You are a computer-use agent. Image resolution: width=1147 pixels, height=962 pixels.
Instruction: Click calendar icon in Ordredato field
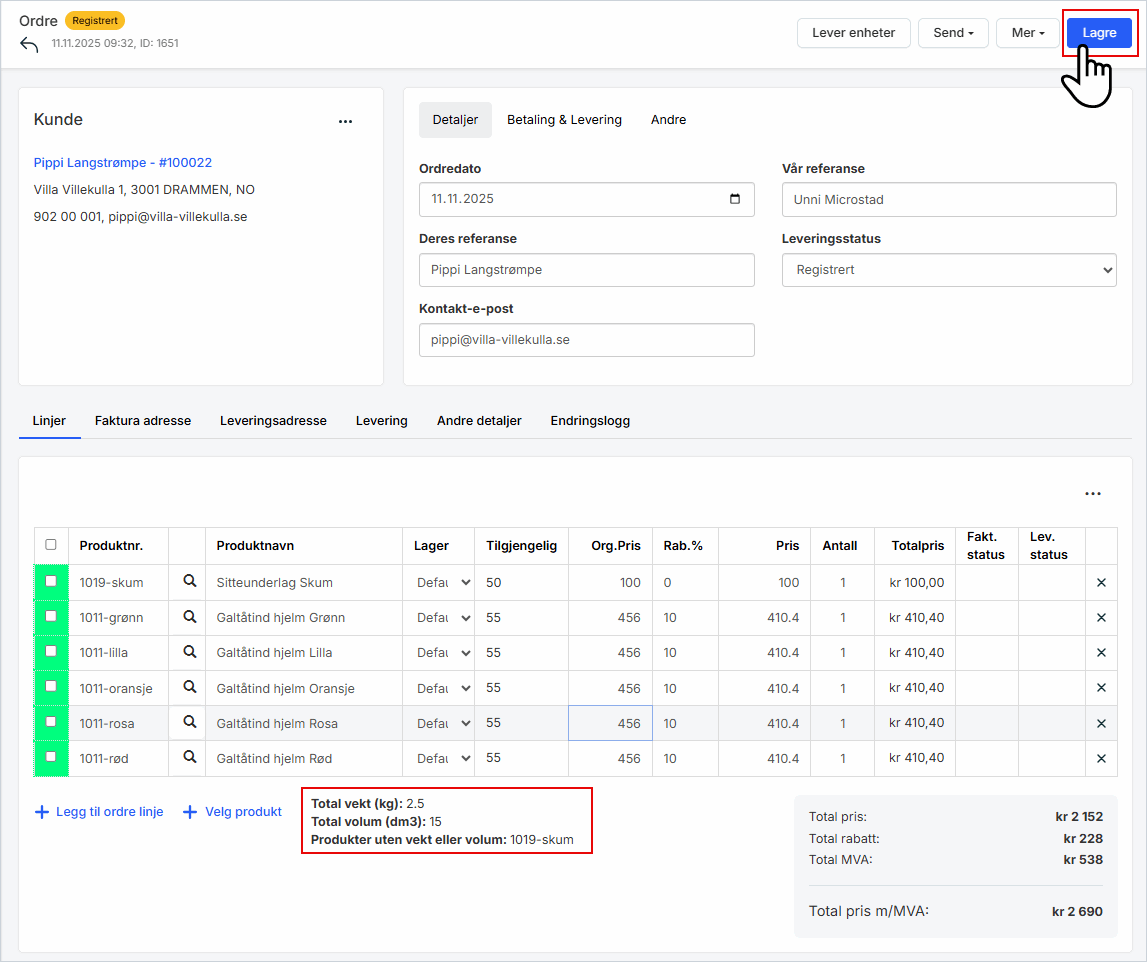click(x=735, y=199)
